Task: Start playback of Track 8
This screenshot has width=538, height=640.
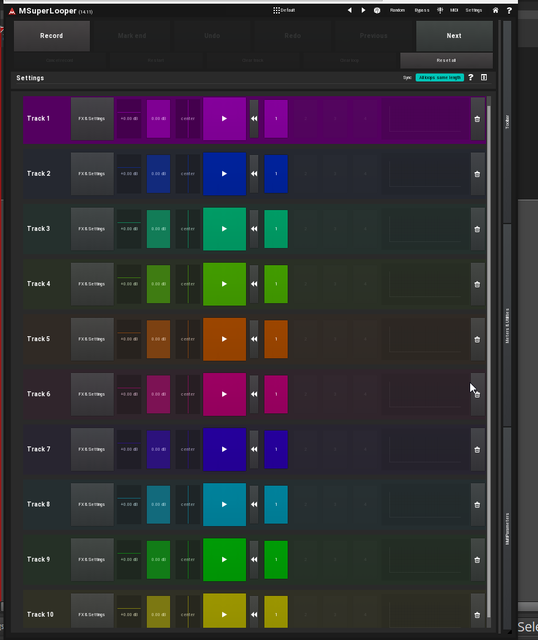Action: pos(225,504)
